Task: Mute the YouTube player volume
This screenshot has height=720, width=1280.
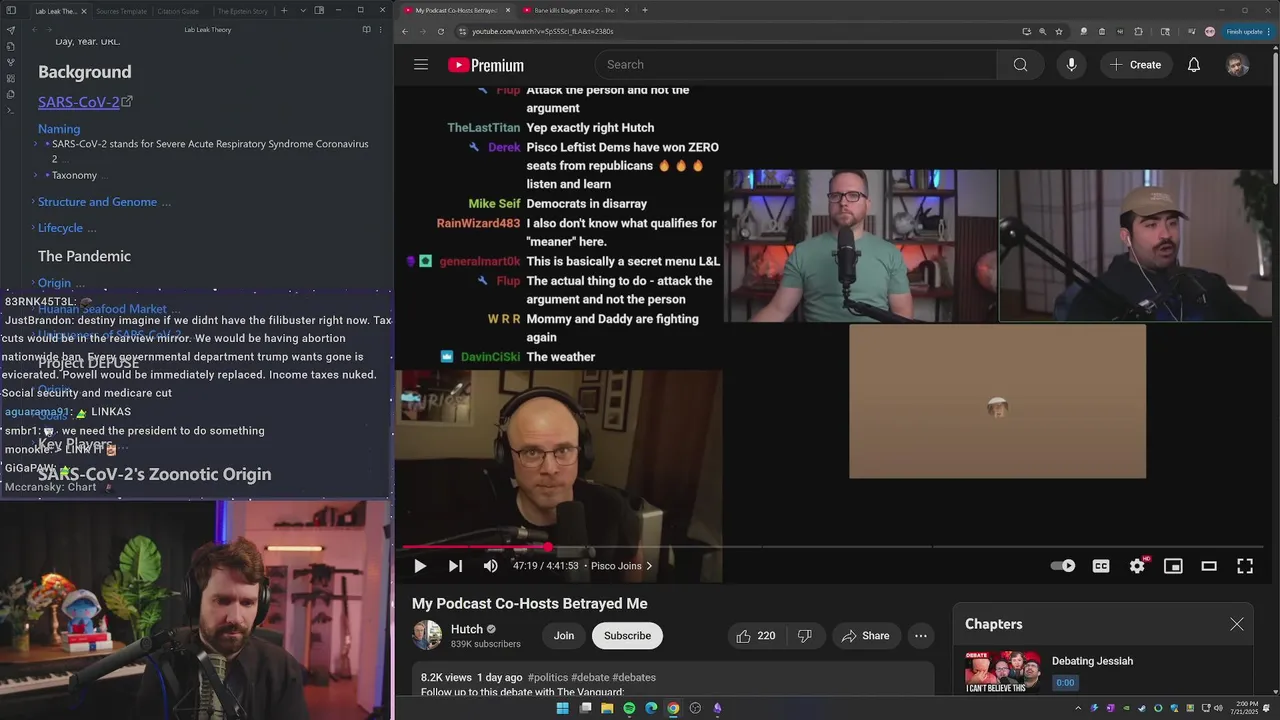Action: click(490, 566)
